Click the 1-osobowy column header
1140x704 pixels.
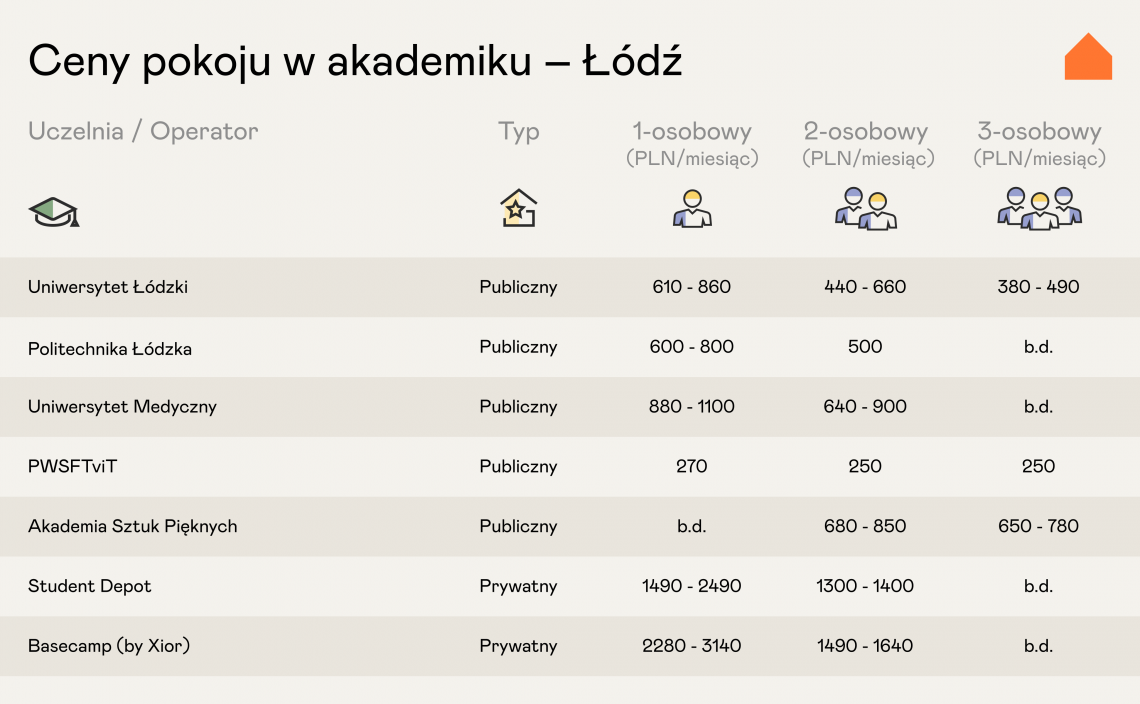[691, 132]
